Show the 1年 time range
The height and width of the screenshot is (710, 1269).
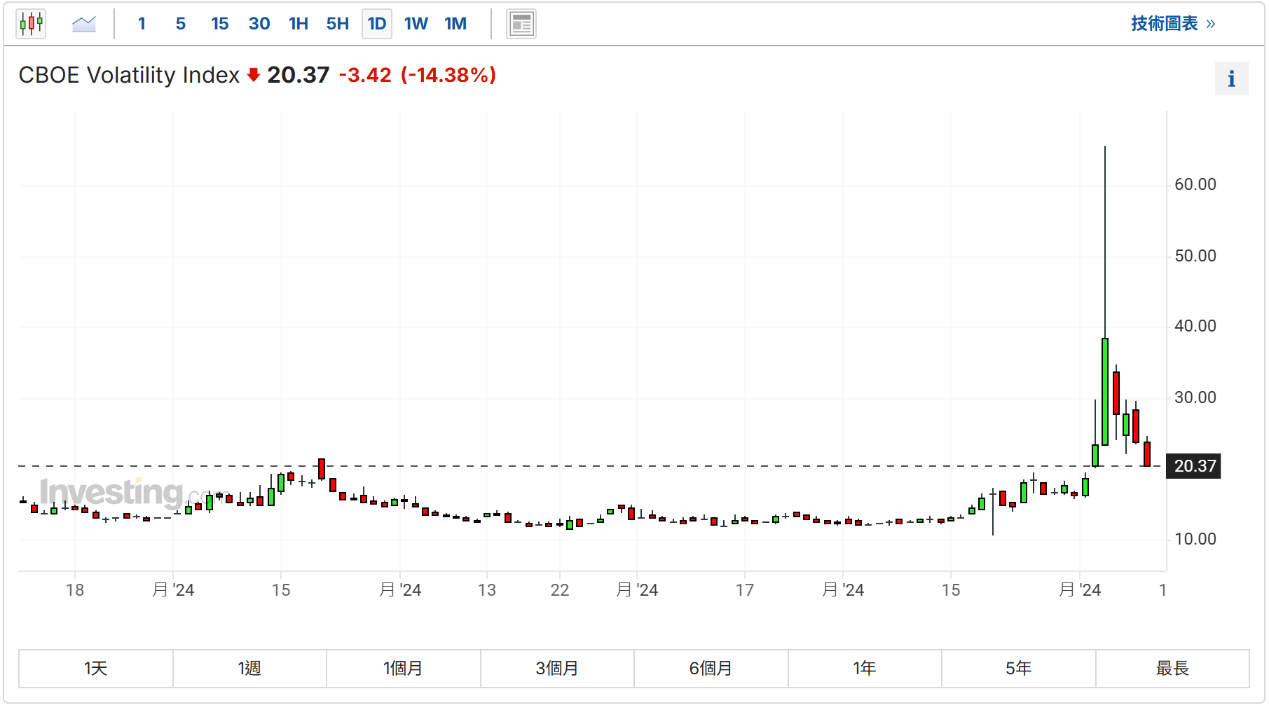(x=865, y=668)
